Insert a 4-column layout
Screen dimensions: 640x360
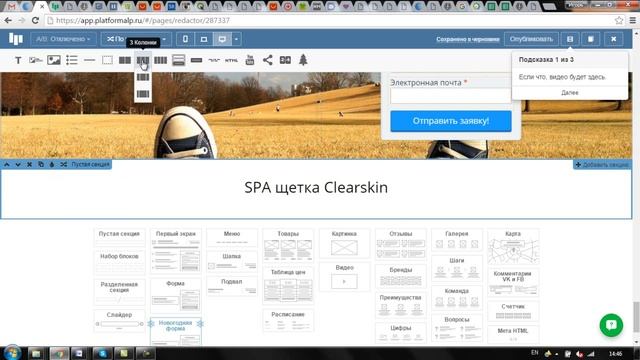coord(160,60)
